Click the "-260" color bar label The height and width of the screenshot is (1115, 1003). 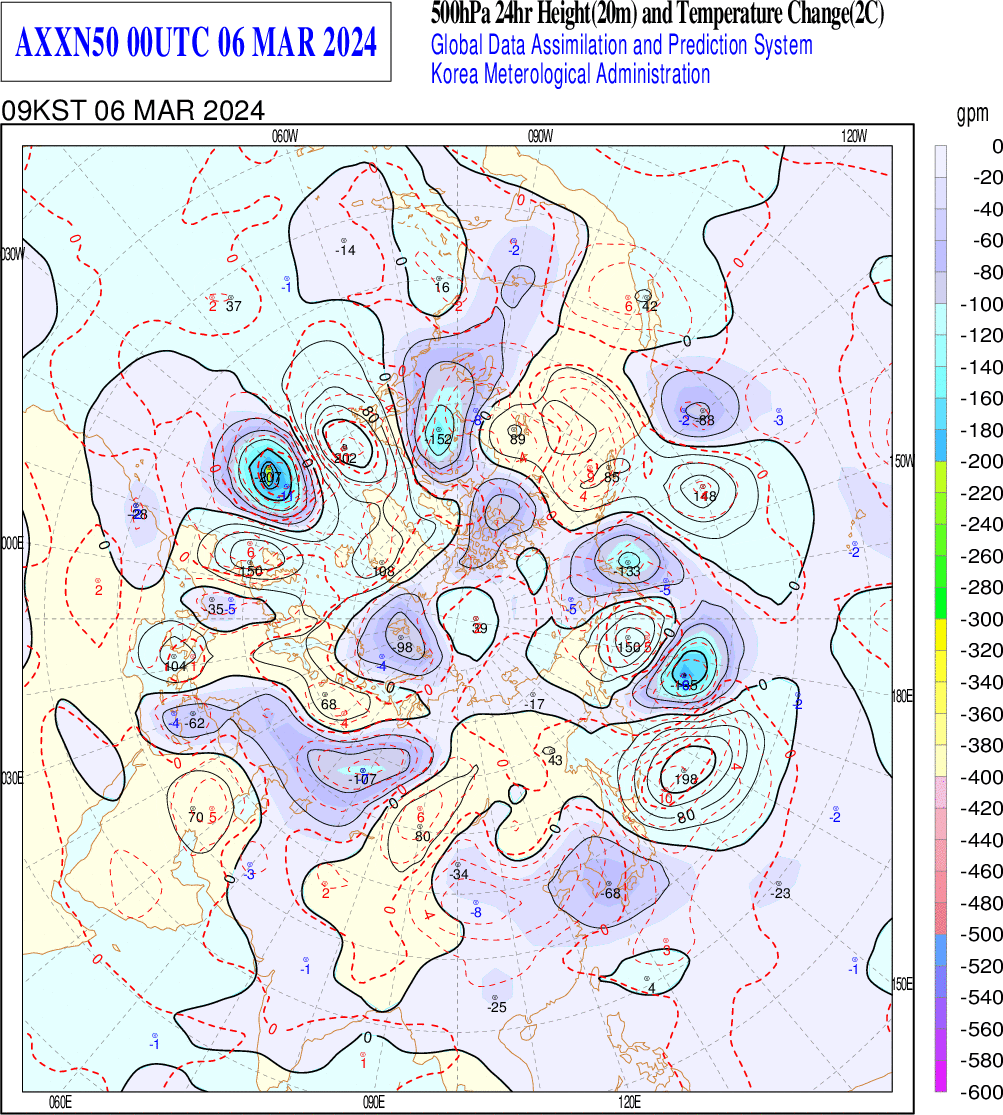tap(982, 556)
